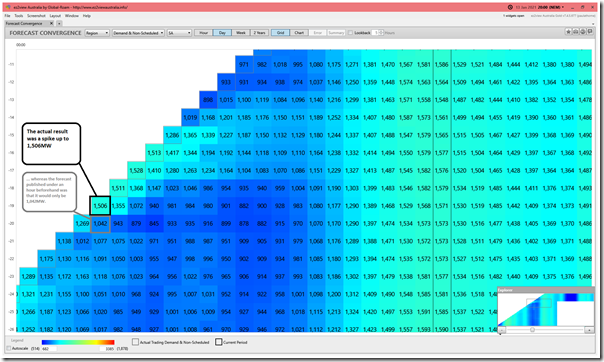Close the Forecast Convergence tab
Viewport: 604px width, 362px height.
52,23
